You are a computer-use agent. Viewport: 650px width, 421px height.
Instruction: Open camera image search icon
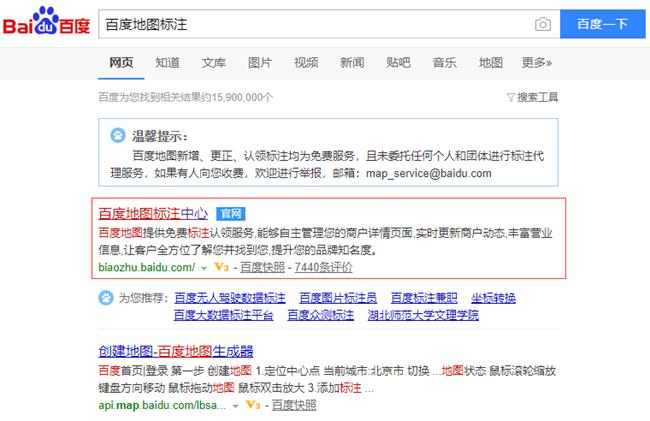(543, 24)
